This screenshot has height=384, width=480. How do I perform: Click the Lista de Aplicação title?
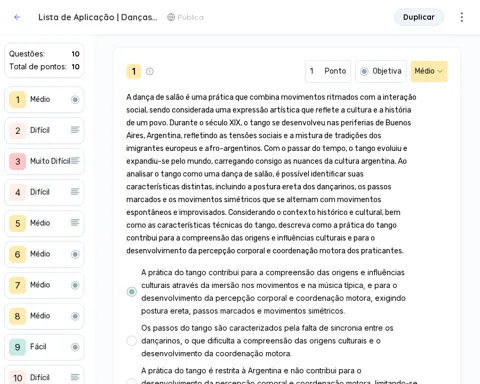[x=97, y=17]
